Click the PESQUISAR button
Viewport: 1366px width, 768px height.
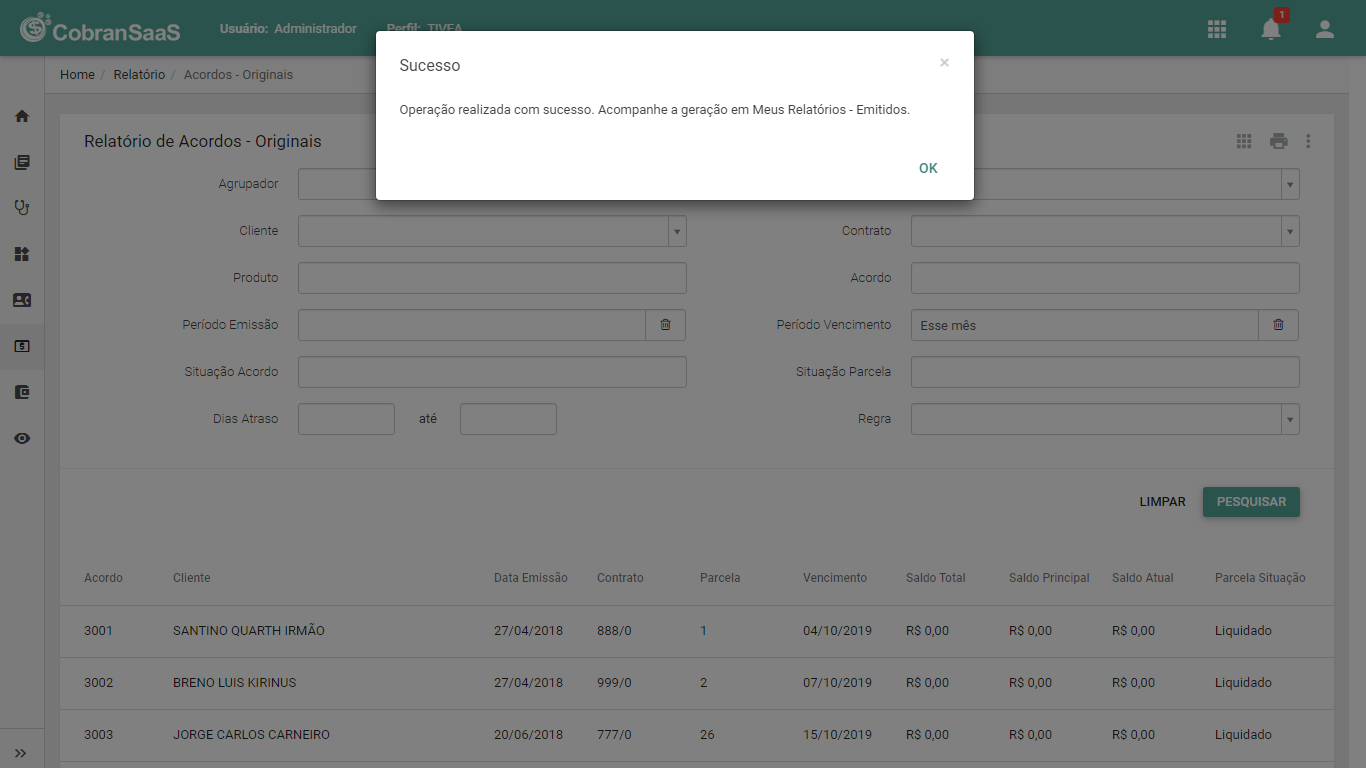pyautogui.click(x=1251, y=502)
